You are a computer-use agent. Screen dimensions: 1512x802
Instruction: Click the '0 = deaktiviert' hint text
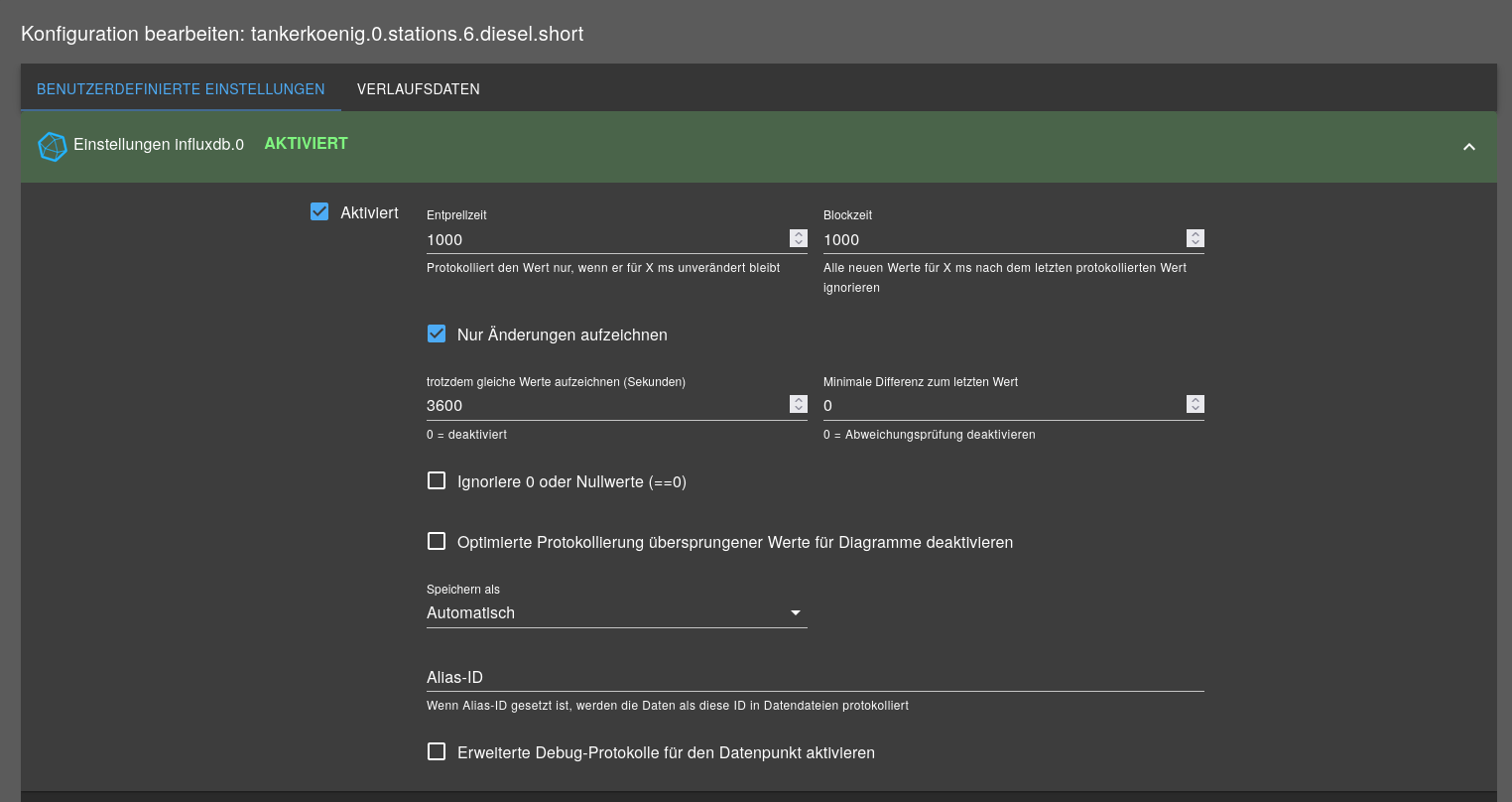(466, 435)
